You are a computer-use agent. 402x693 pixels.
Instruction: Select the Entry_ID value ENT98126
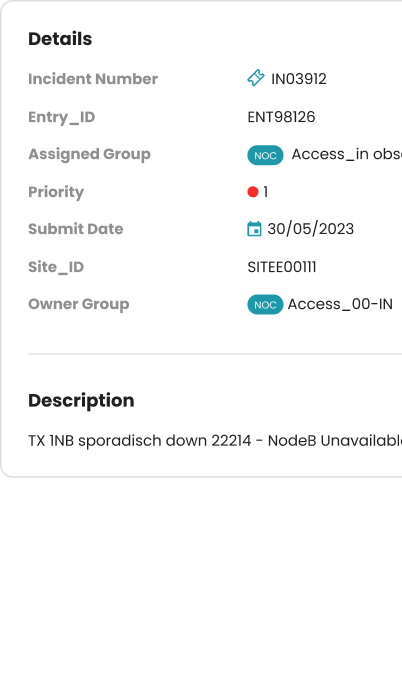281,117
